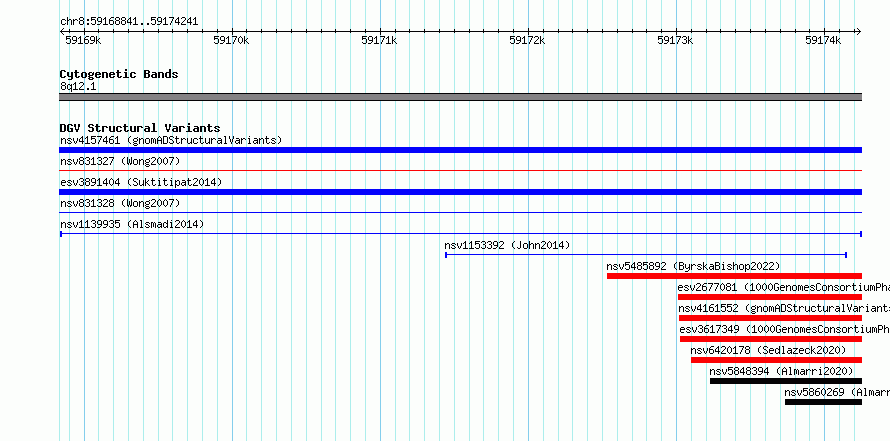Open nsv5848394 (Almarri2020) label
Viewport: 890px width, 441px height.
coord(781,371)
